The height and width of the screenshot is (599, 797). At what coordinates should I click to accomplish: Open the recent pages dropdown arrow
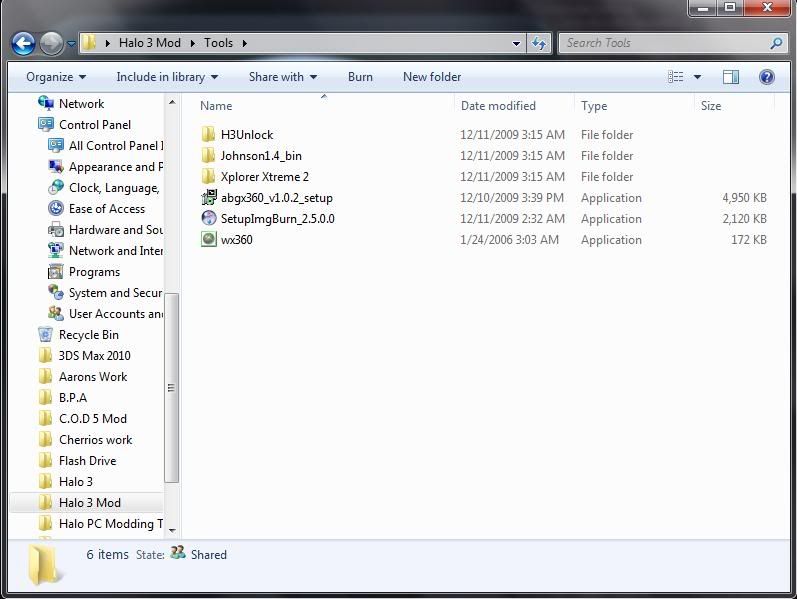71,44
